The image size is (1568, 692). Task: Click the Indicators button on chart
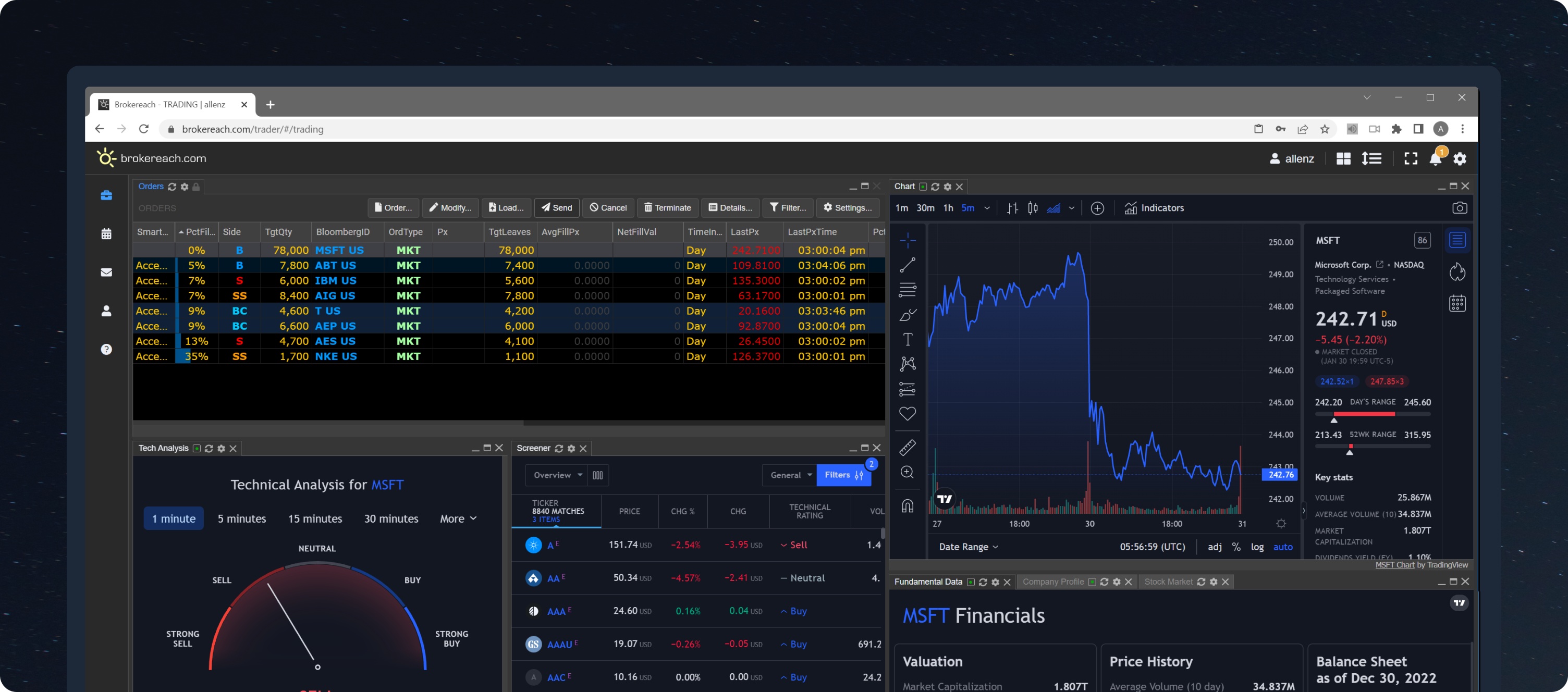tap(1154, 208)
